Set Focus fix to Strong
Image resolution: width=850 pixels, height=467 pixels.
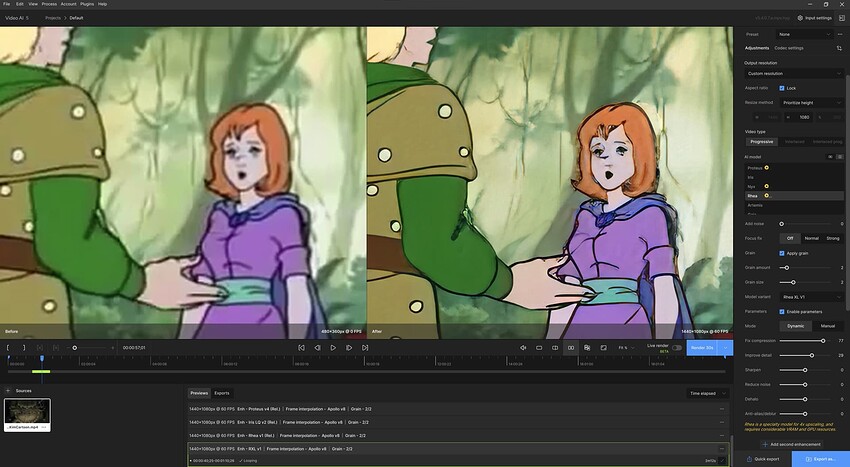833,238
